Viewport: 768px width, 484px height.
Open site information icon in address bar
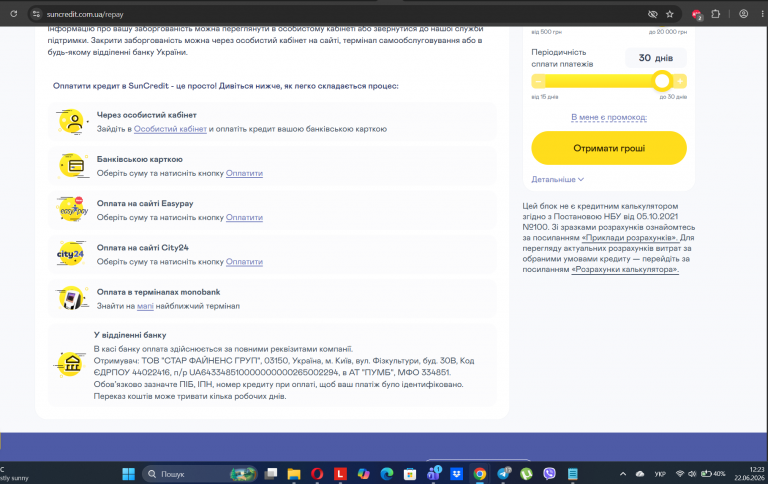pyautogui.click(x=36, y=14)
